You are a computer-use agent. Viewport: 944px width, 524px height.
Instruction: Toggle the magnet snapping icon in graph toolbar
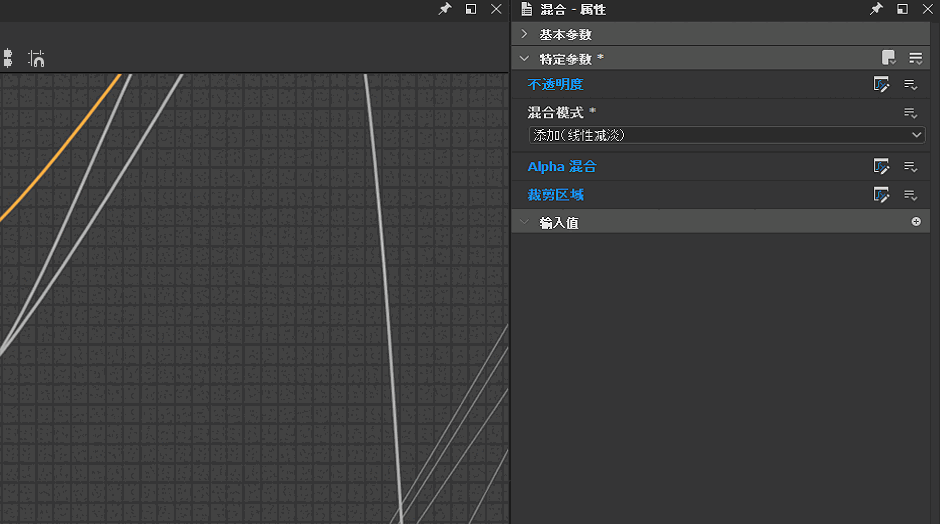coord(37,59)
